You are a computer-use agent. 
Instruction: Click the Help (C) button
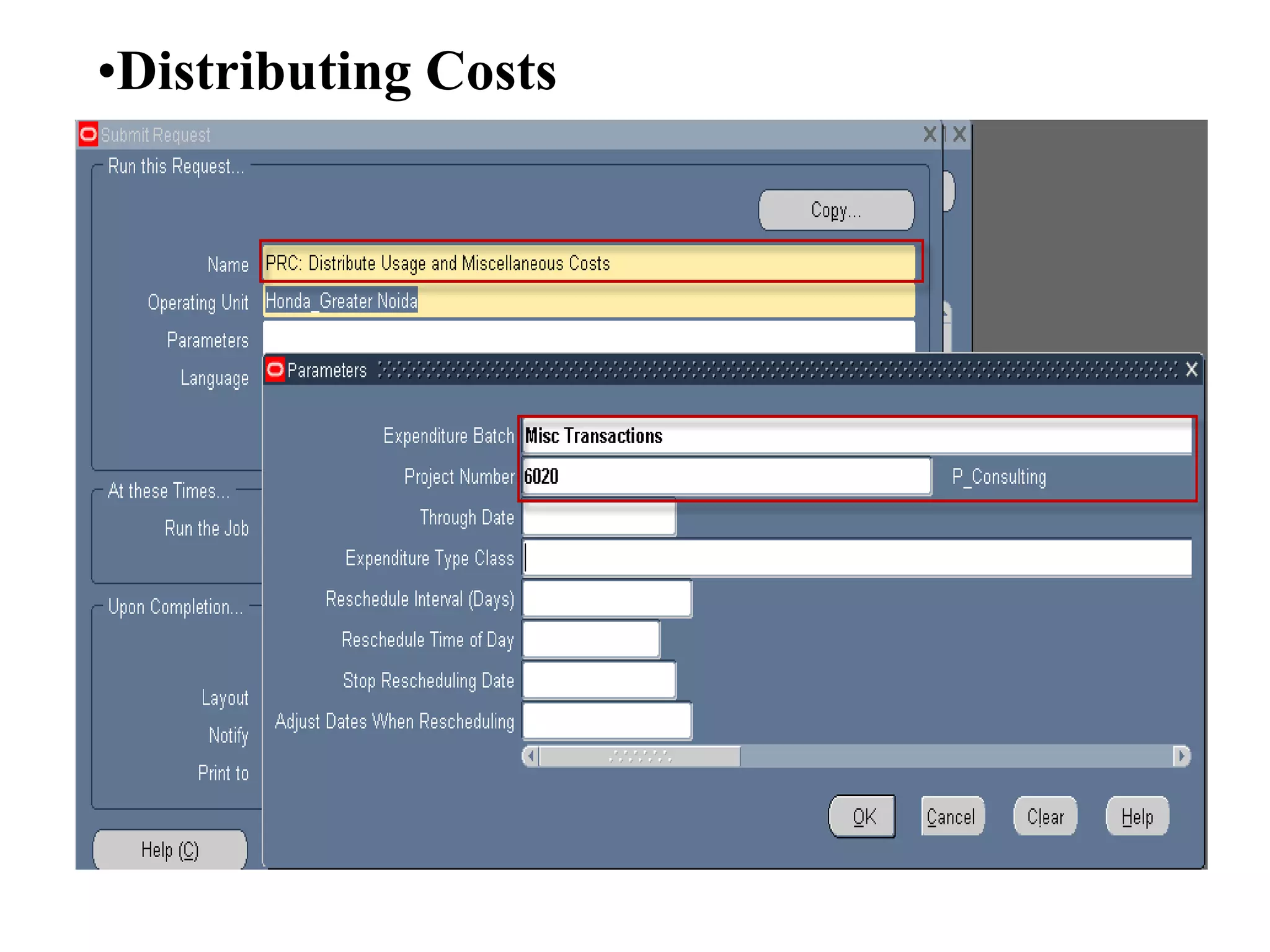170,849
